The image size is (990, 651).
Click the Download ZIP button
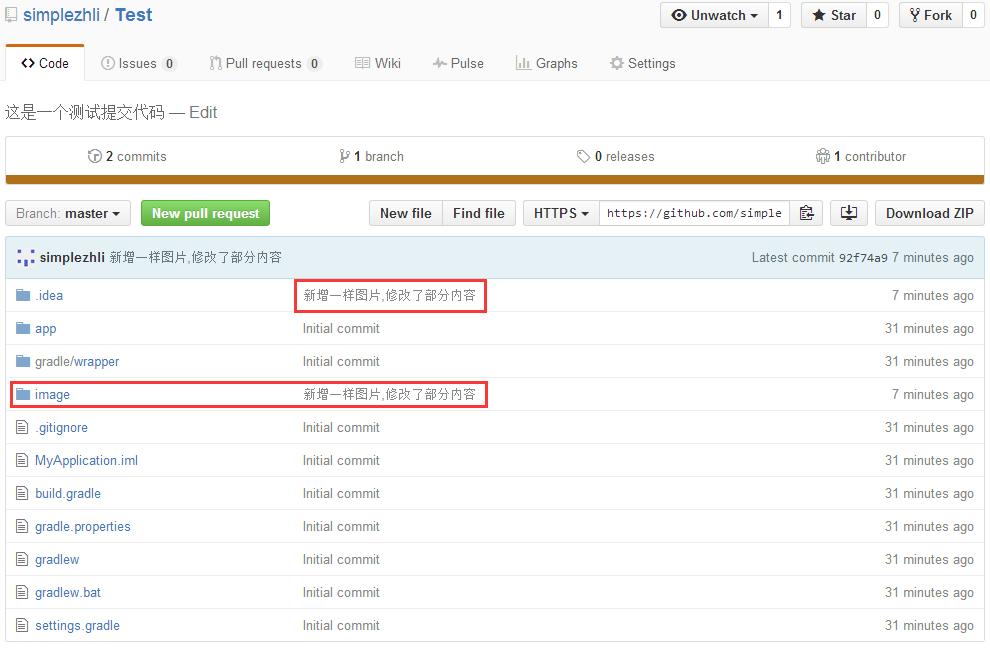tap(929, 213)
